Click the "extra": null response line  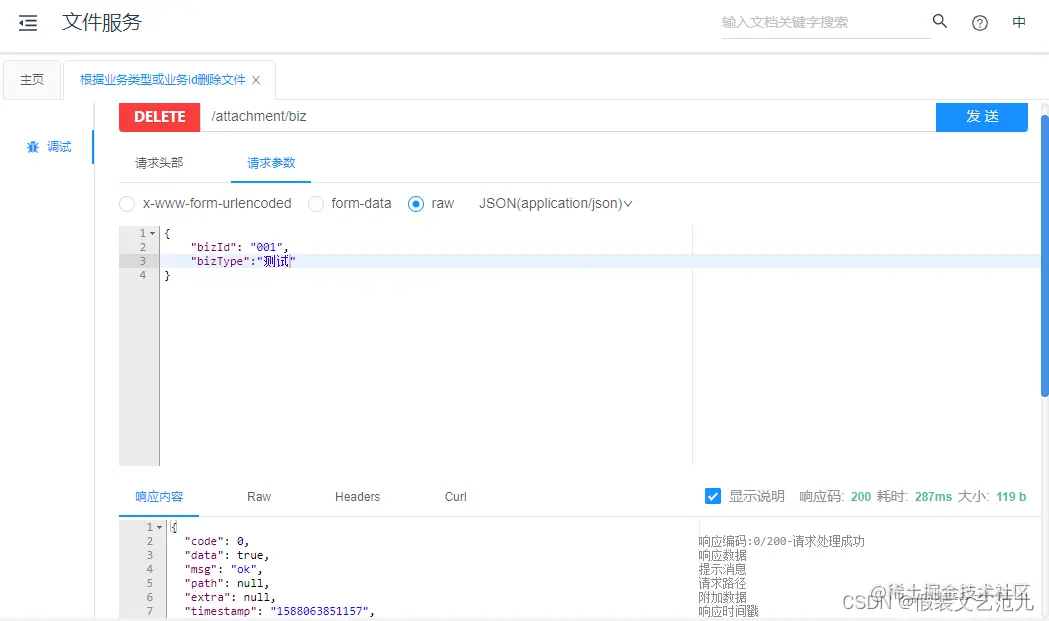[230, 597]
